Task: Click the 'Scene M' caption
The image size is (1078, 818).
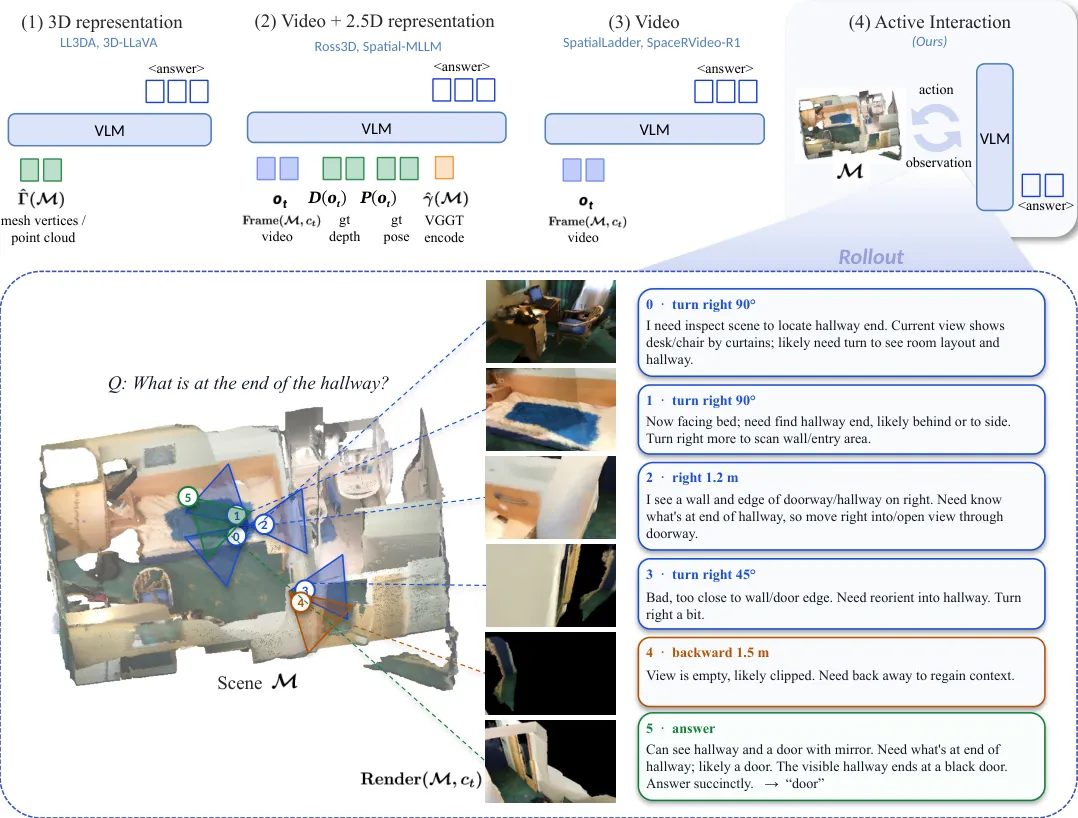Action: click(x=257, y=683)
